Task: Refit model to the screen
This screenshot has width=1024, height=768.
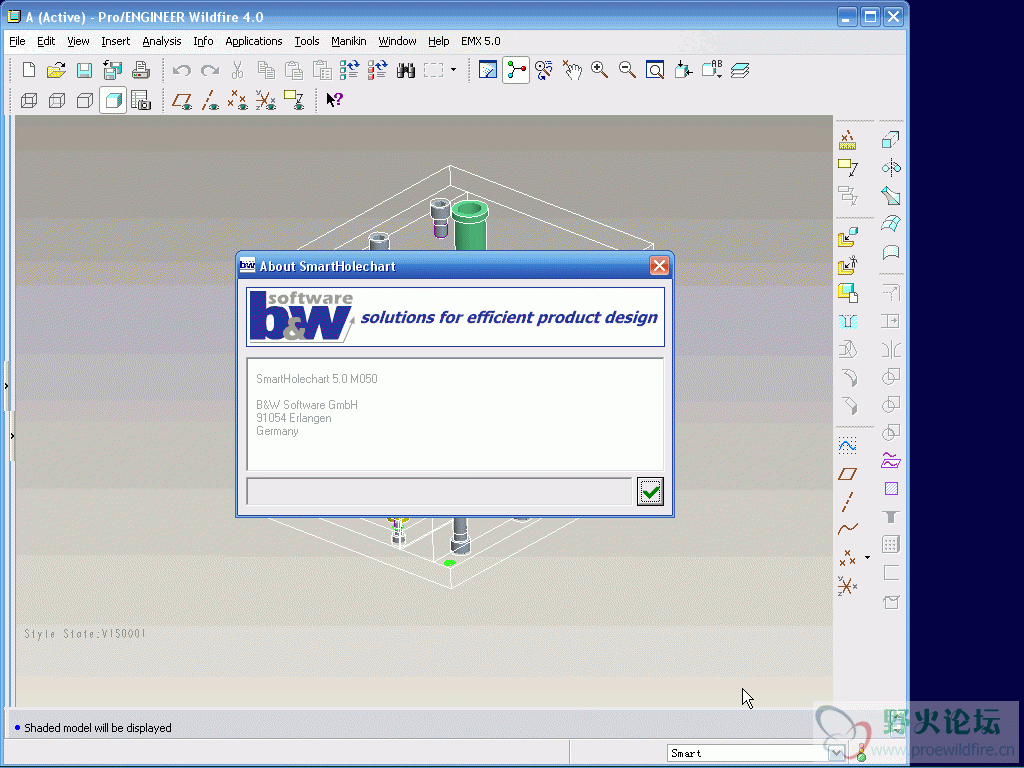Action: tap(655, 70)
